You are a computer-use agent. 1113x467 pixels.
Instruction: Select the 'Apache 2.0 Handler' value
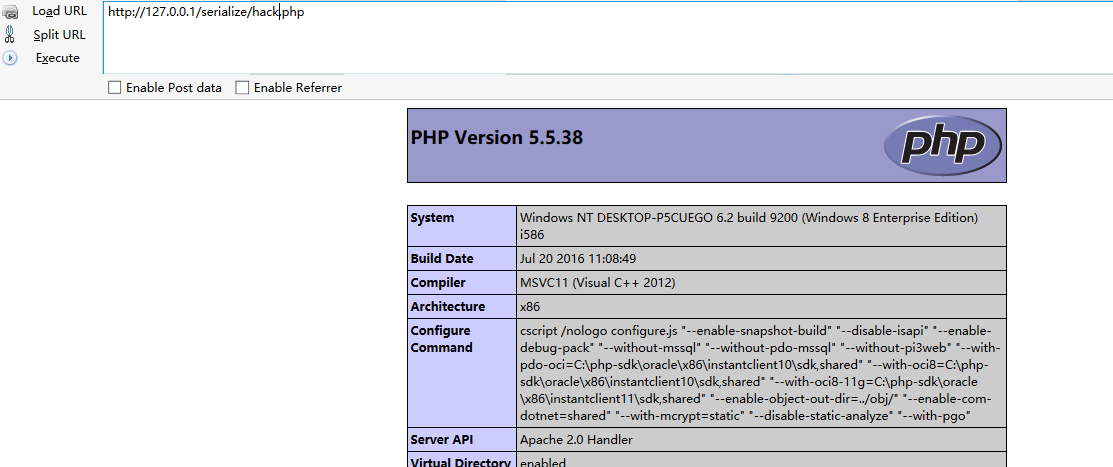tap(576, 439)
